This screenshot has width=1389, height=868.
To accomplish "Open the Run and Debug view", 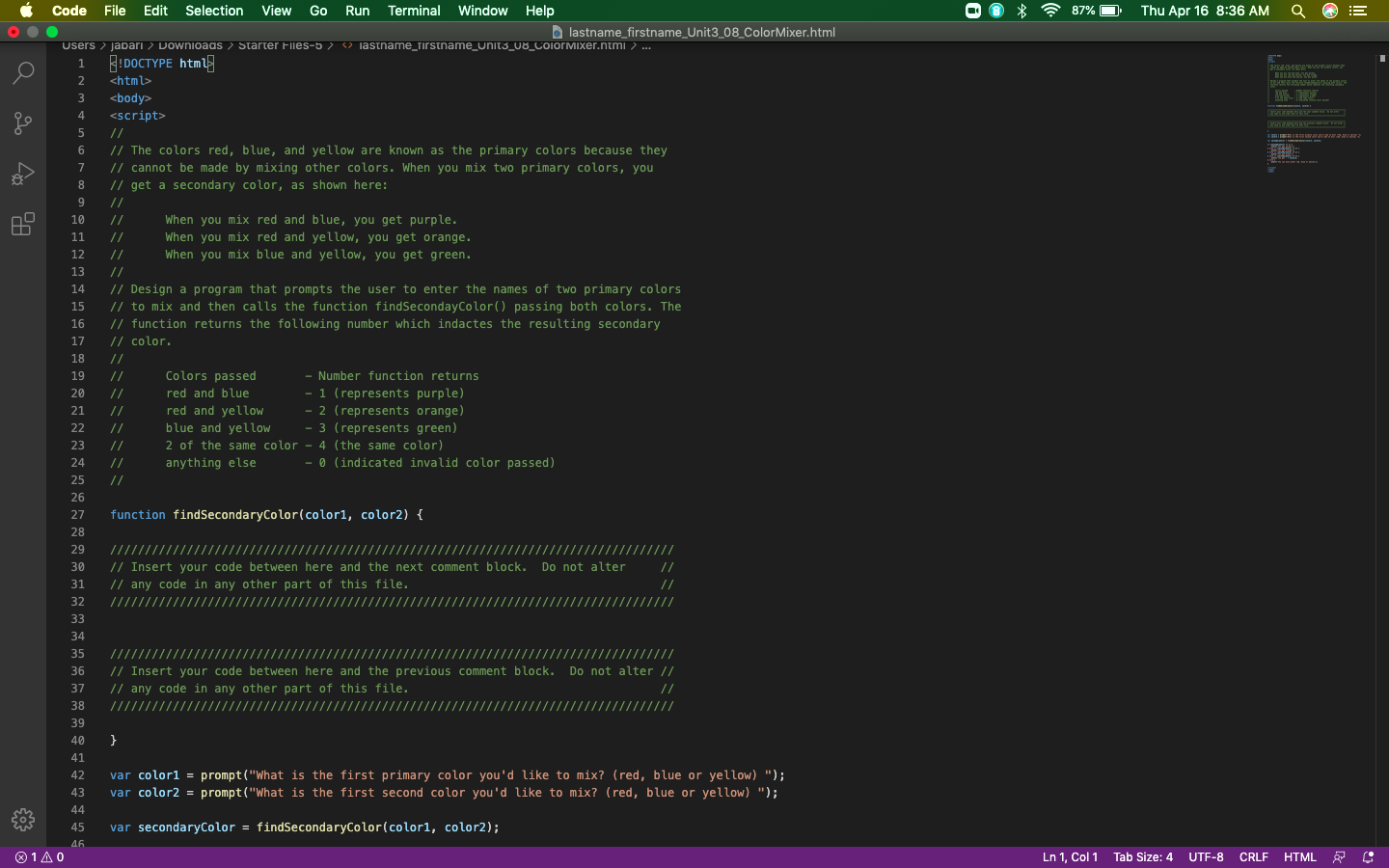I will (x=23, y=174).
